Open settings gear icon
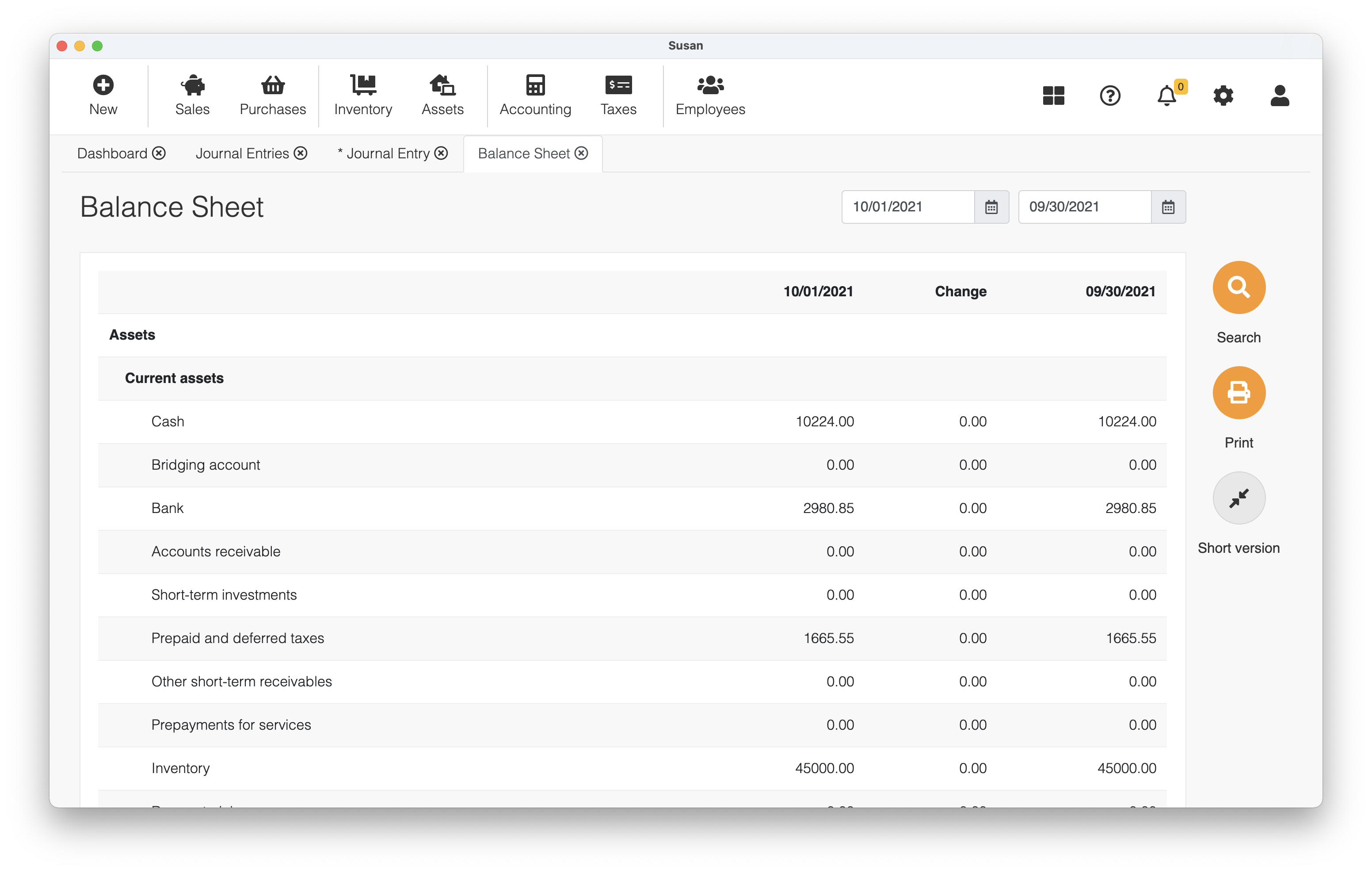The image size is (1372, 873). 1223,95
